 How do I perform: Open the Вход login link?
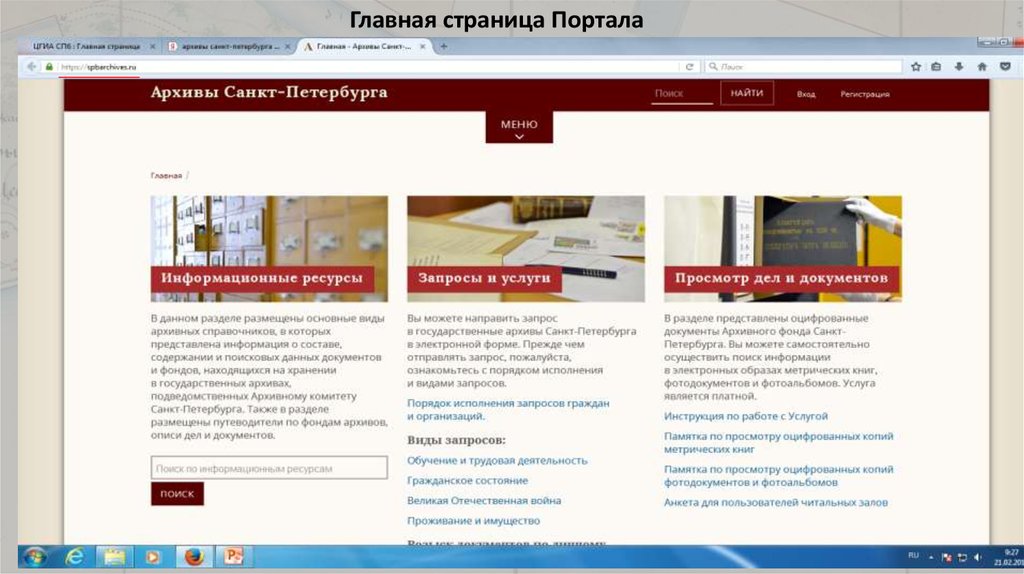(806, 94)
